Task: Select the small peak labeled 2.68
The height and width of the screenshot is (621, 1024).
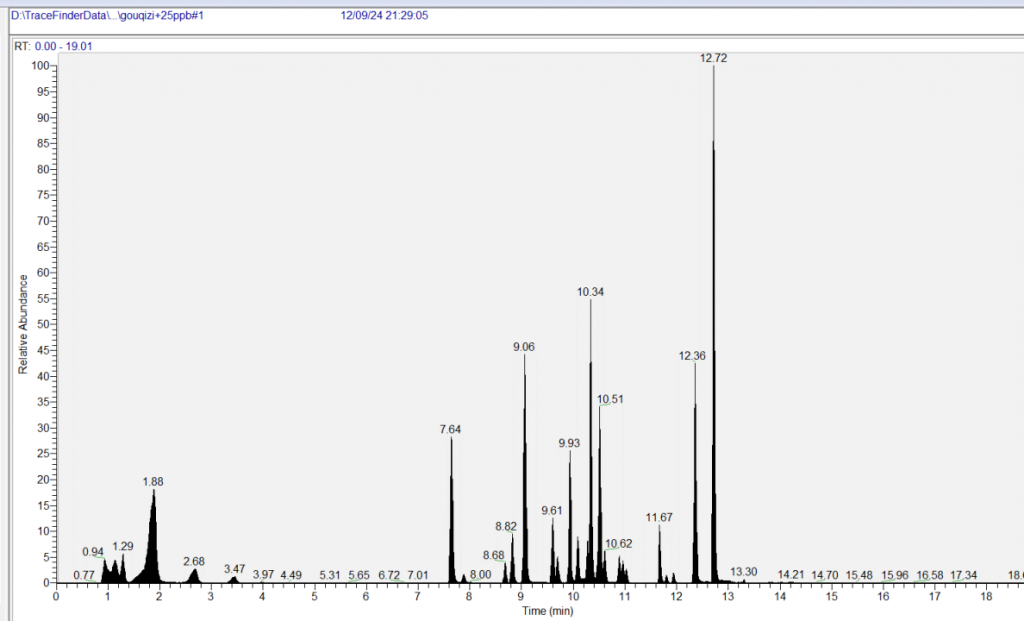Action: point(193,562)
